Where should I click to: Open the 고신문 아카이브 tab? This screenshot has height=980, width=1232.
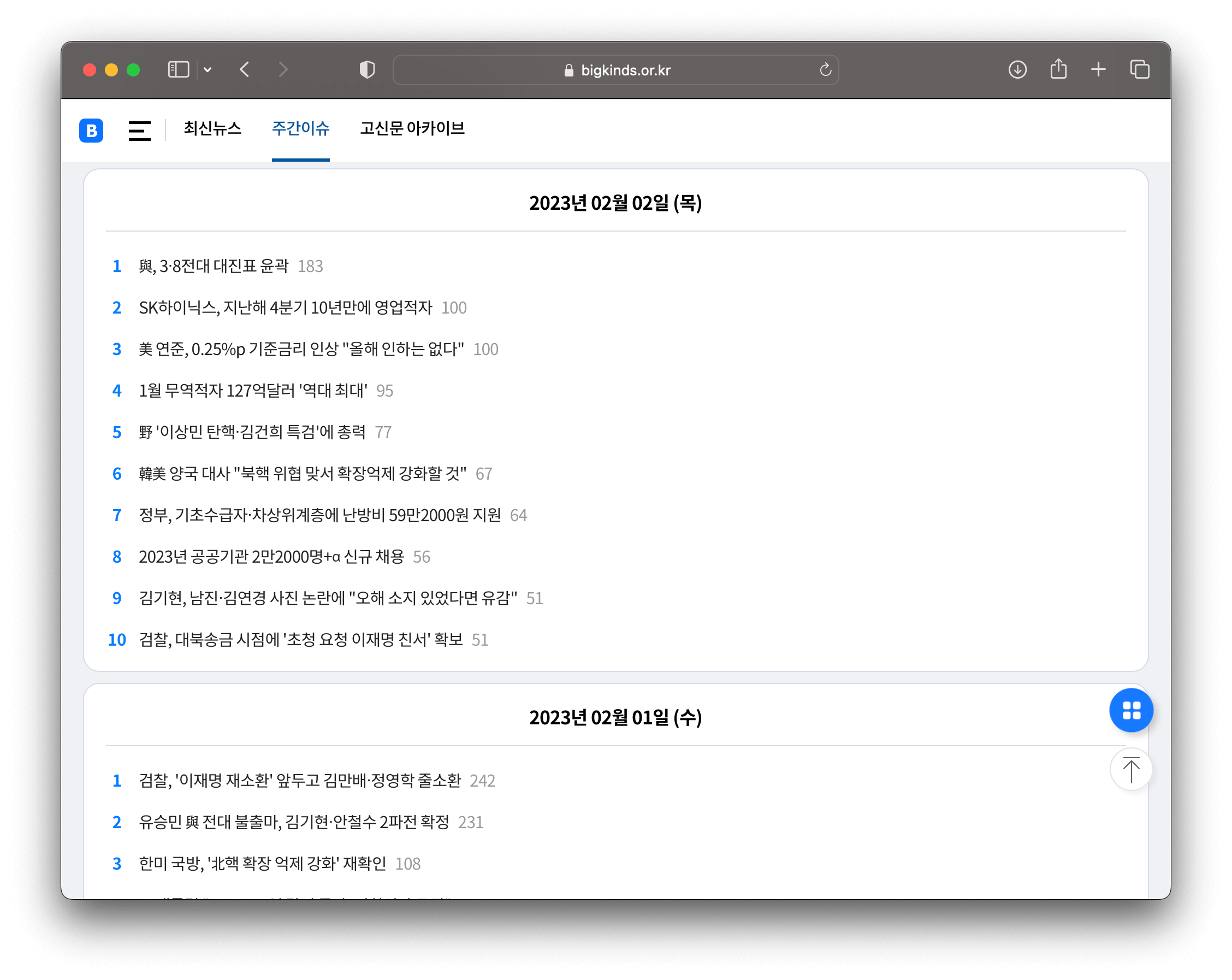pos(412,128)
